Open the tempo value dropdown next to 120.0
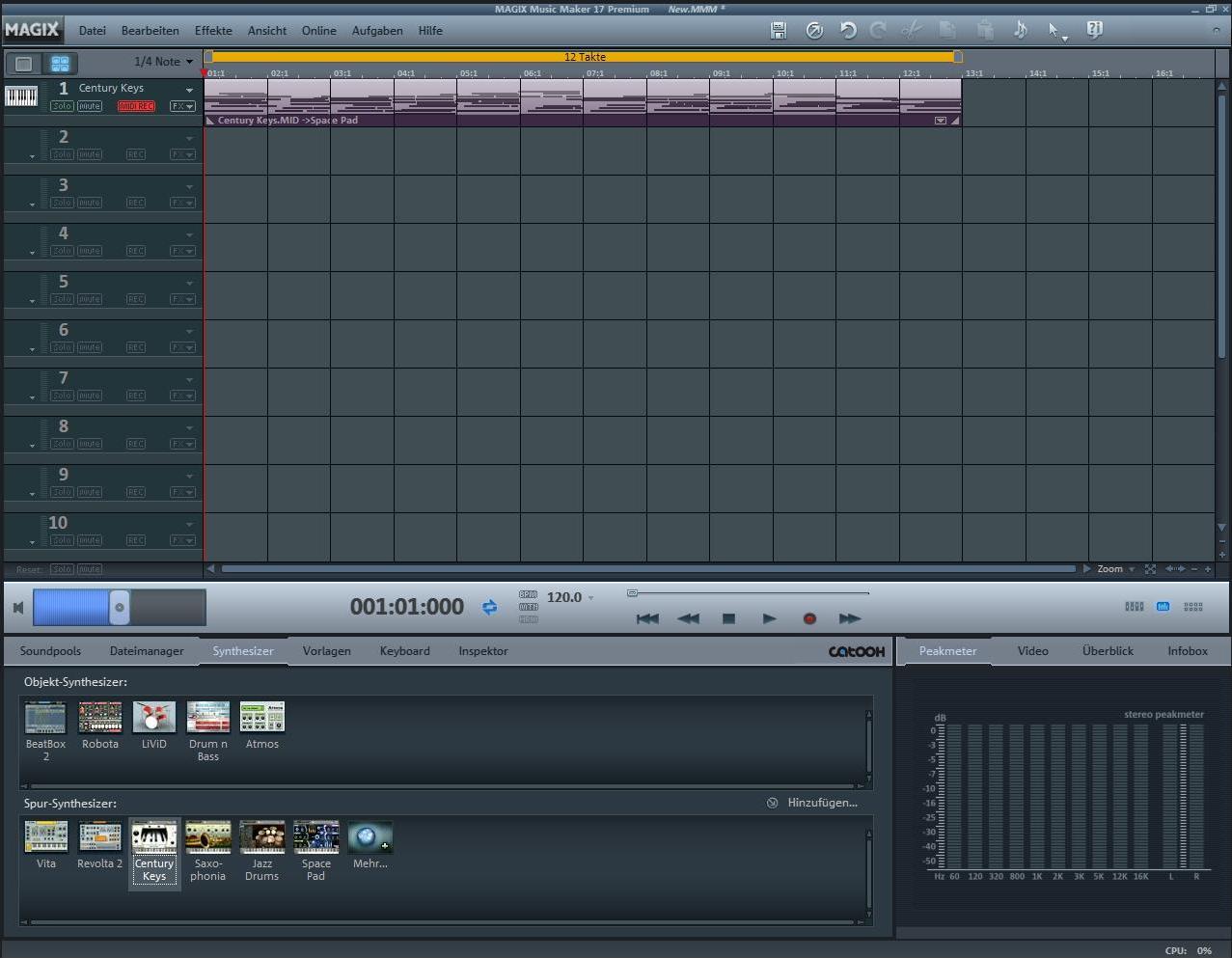This screenshot has height=958, width=1232. point(589,597)
